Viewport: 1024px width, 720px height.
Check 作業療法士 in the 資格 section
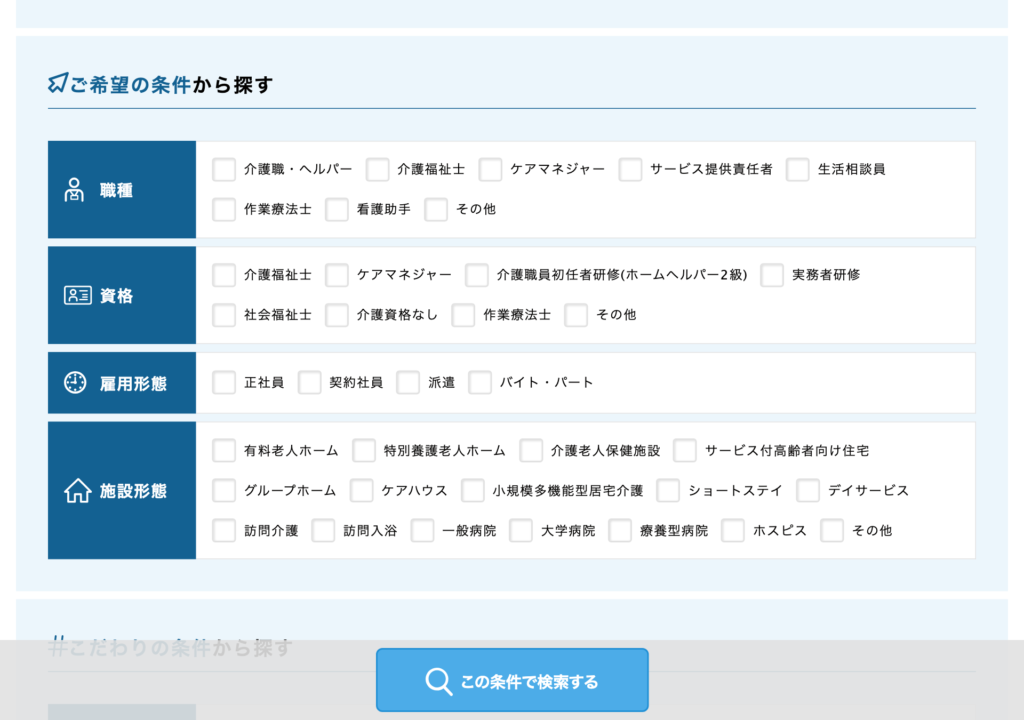click(463, 315)
